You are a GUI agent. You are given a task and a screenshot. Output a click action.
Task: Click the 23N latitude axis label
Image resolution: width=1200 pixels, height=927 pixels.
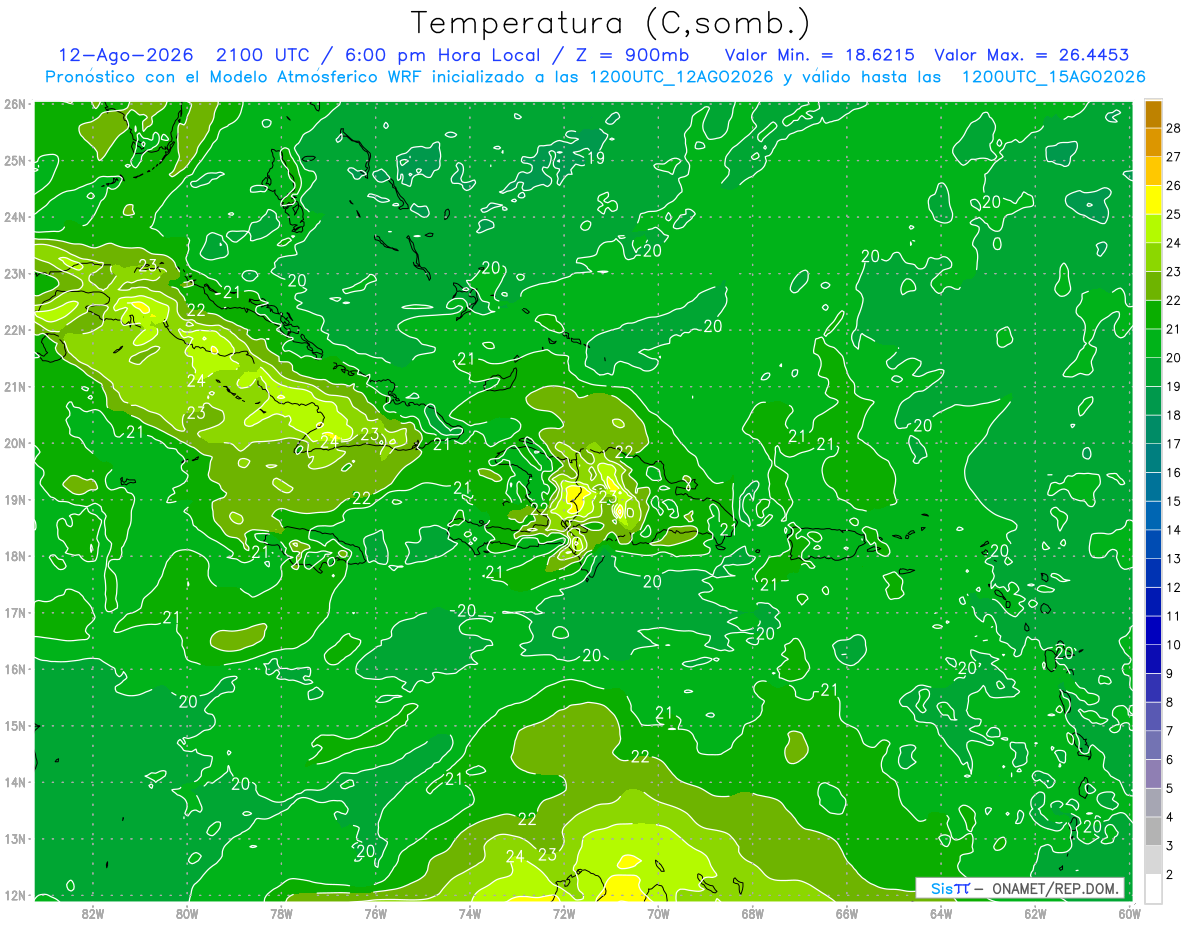point(14,273)
